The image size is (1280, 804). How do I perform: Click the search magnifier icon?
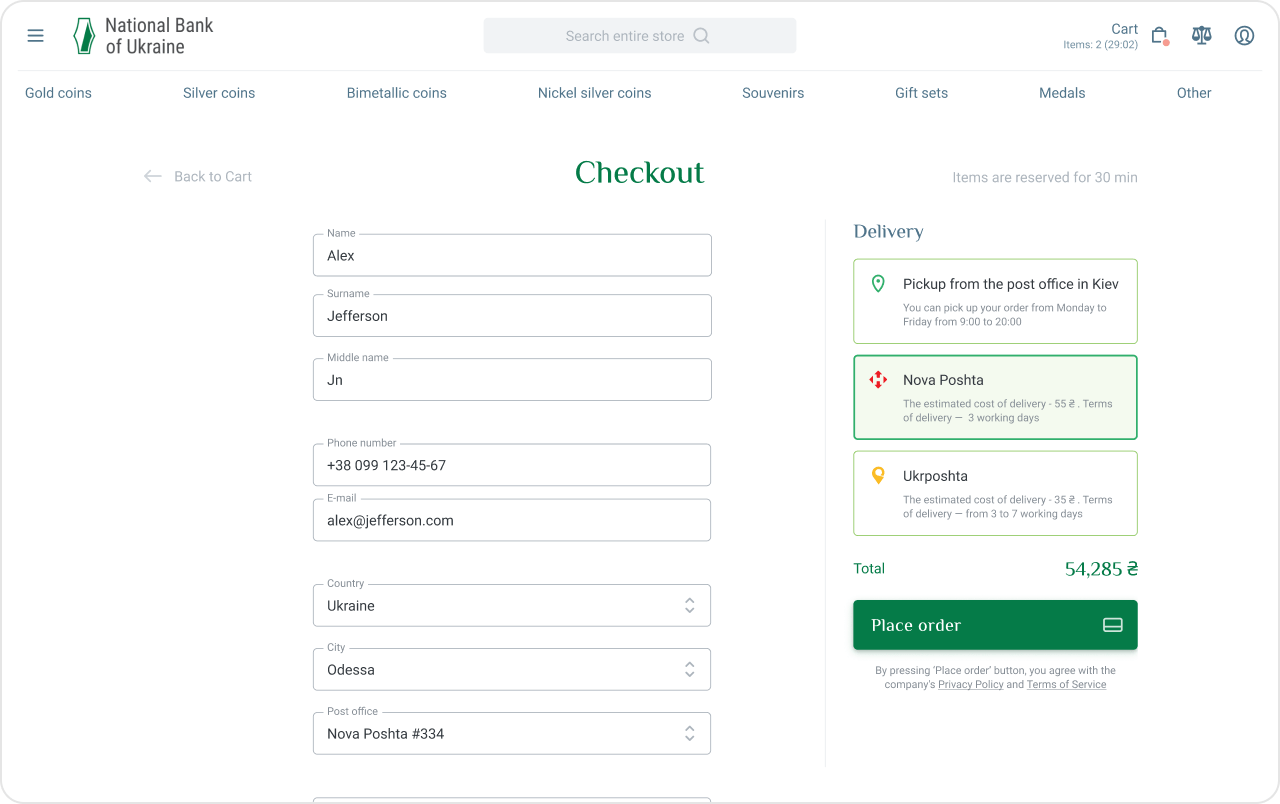701,36
